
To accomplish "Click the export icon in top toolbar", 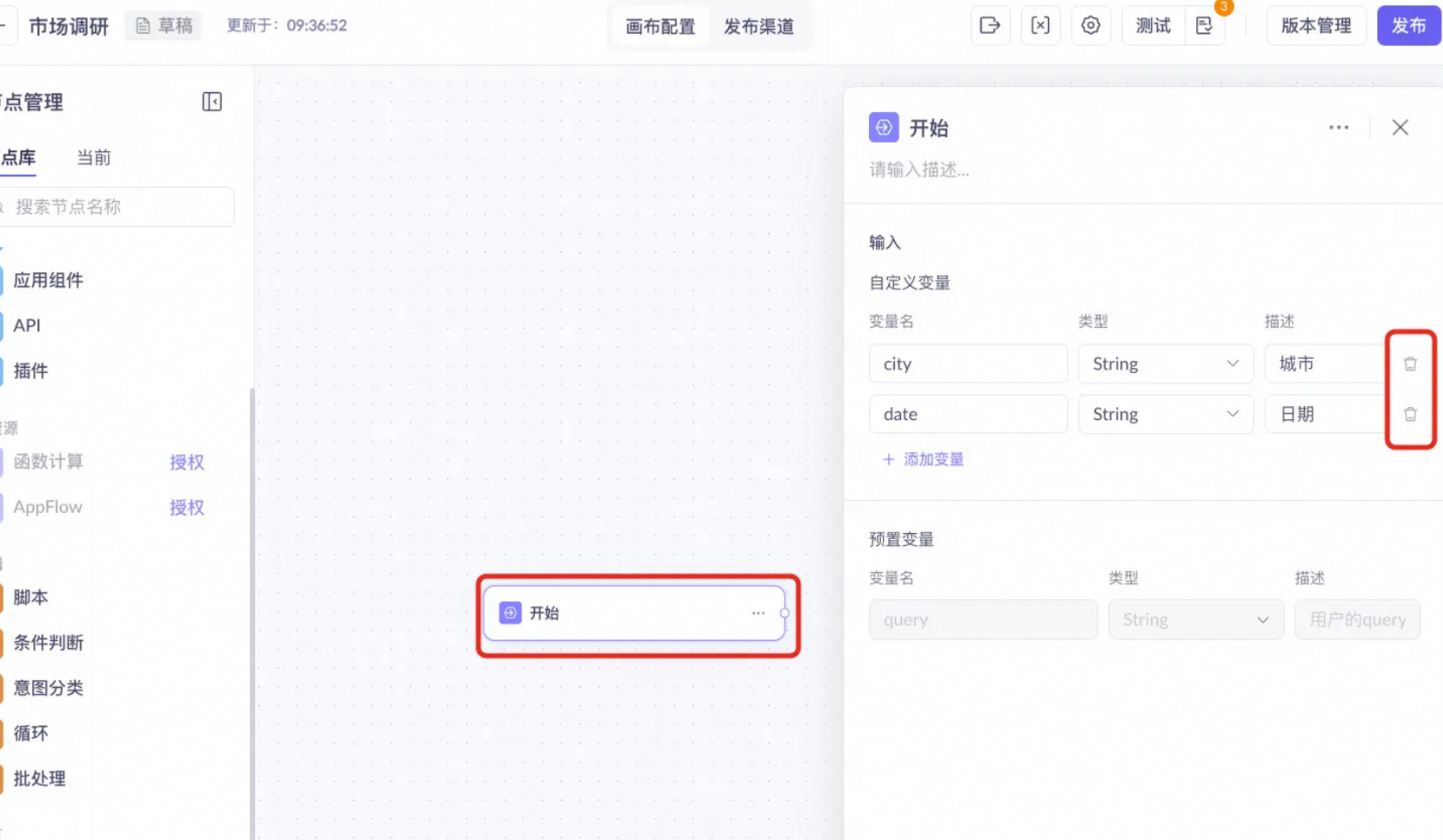I will (990, 25).
